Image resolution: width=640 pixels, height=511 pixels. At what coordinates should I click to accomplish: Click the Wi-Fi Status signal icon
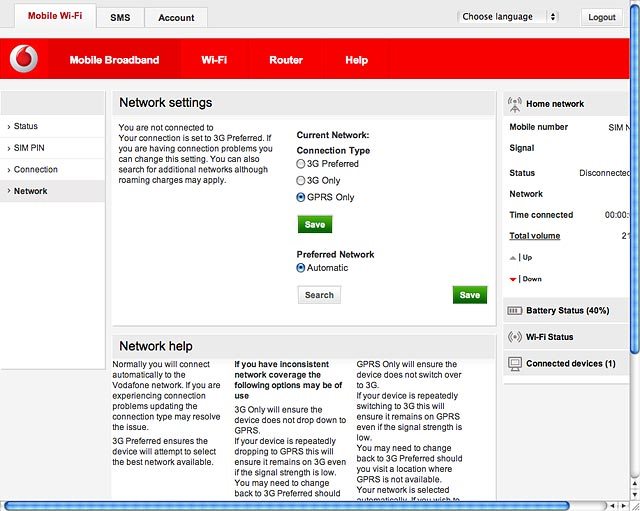(515, 337)
